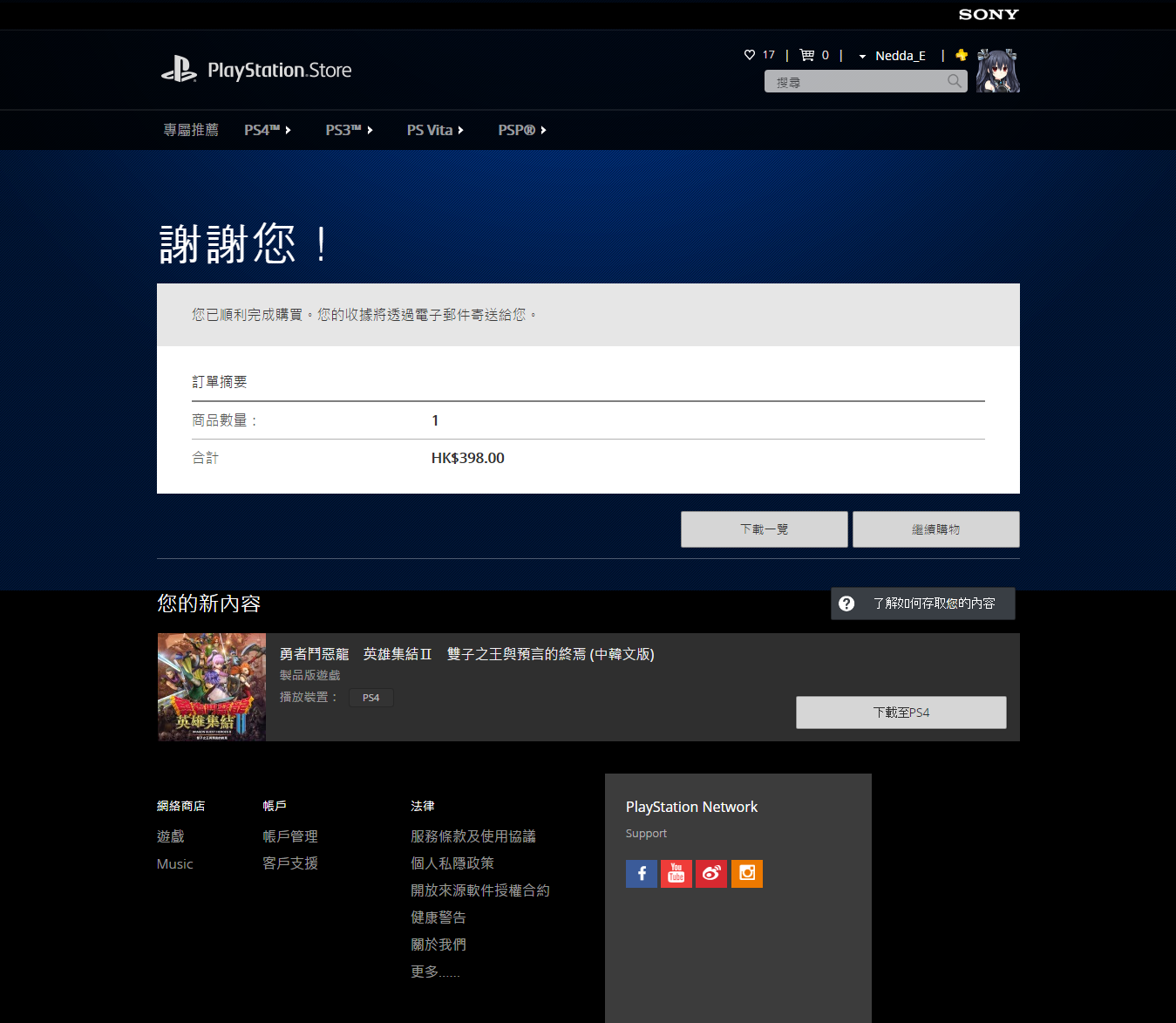This screenshot has height=1023, width=1176.
Task: Open the shopping cart icon
Action: point(807,55)
